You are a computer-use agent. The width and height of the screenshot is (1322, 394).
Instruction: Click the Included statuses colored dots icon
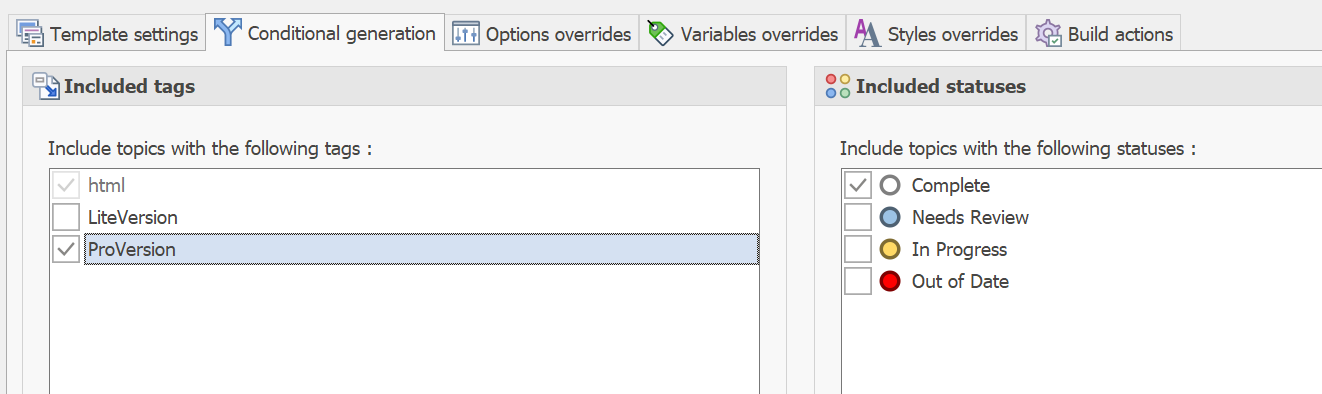(x=838, y=86)
